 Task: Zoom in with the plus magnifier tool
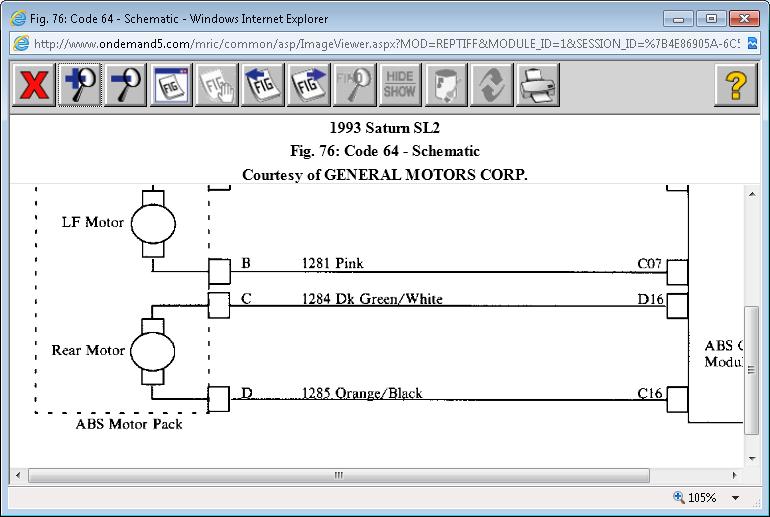79,85
